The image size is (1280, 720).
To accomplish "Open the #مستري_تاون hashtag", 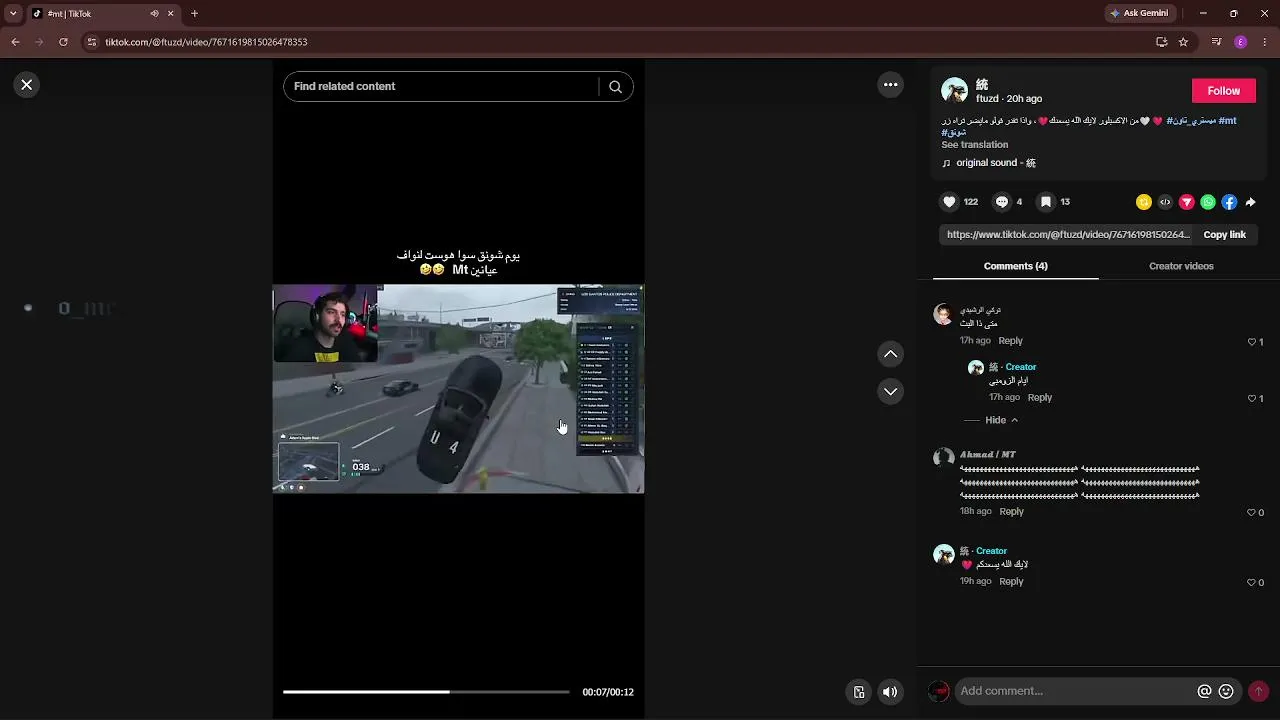I will [x=1189, y=121].
